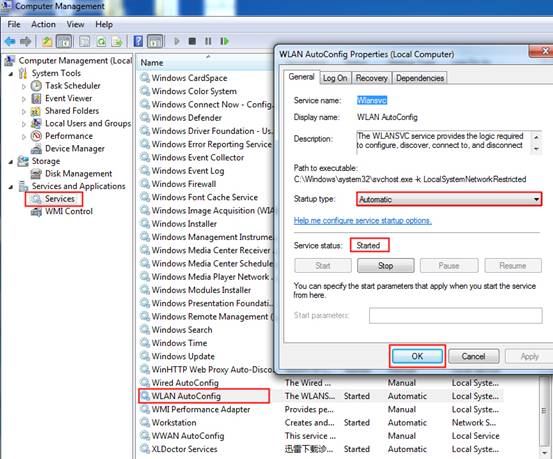
Task: Collapse the Storage tree node
Action: tap(11, 162)
